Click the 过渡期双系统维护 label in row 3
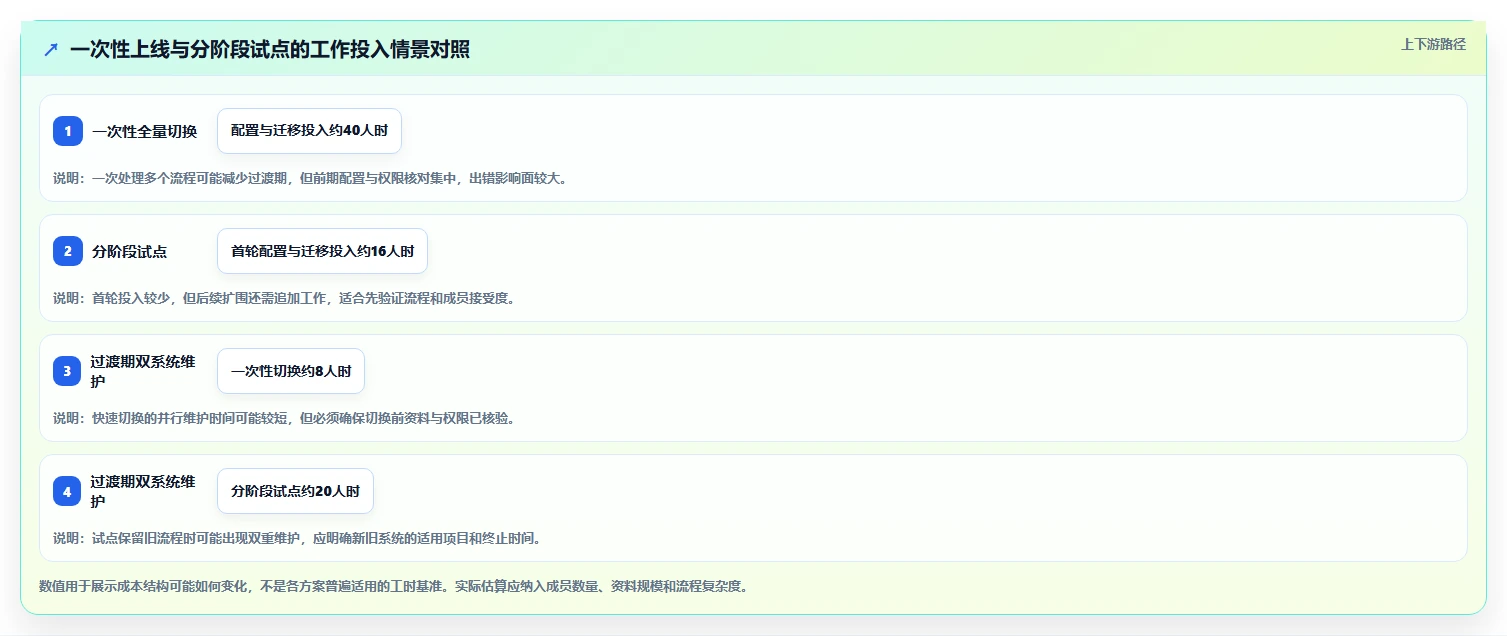 point(143,371)
